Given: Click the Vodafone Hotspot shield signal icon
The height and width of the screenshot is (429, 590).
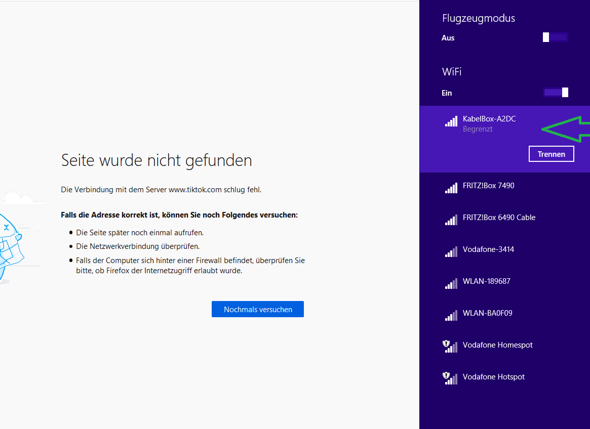Looking at the screenshot, I should point(450,378).
